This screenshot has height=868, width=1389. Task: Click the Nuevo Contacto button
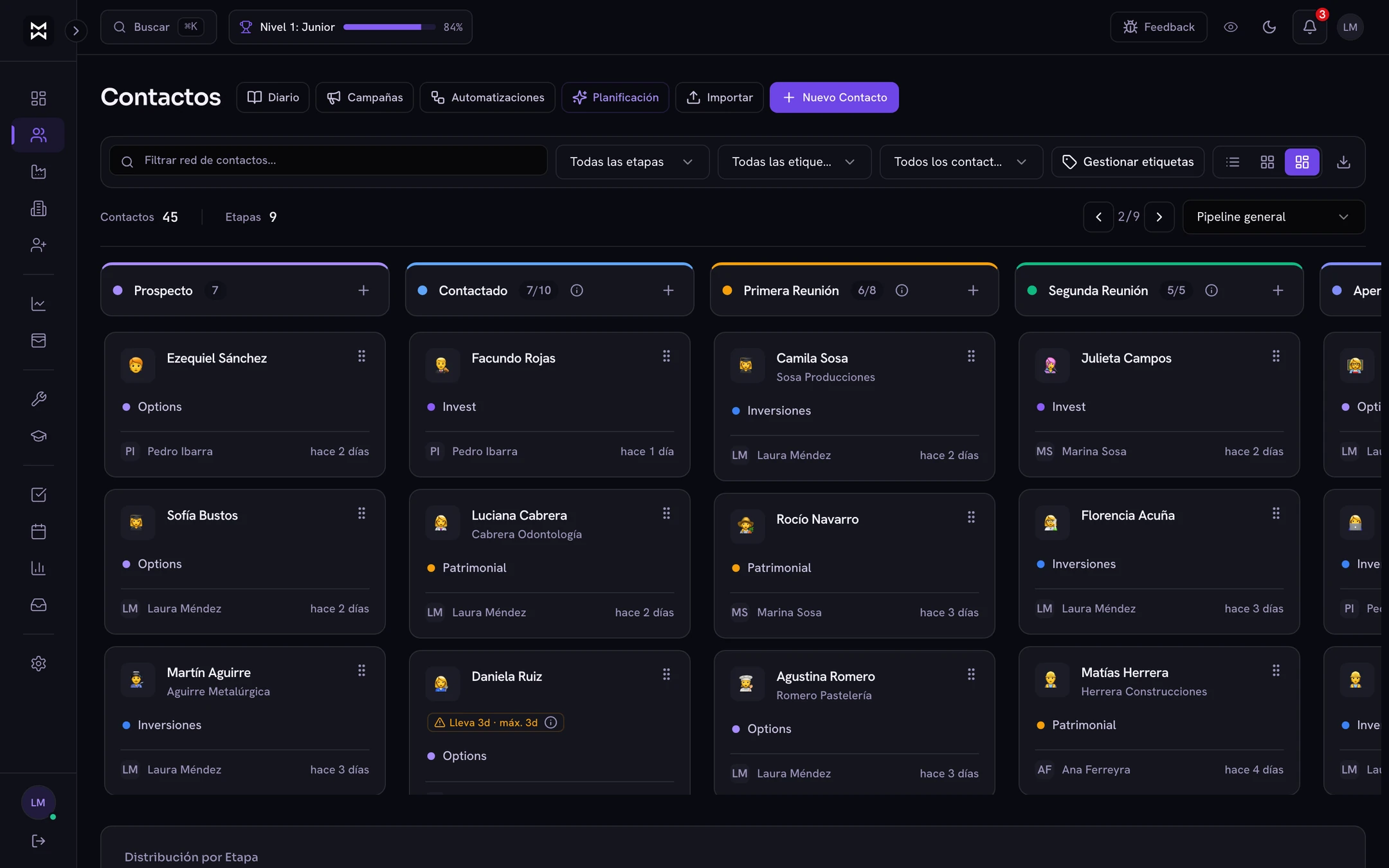834,98
